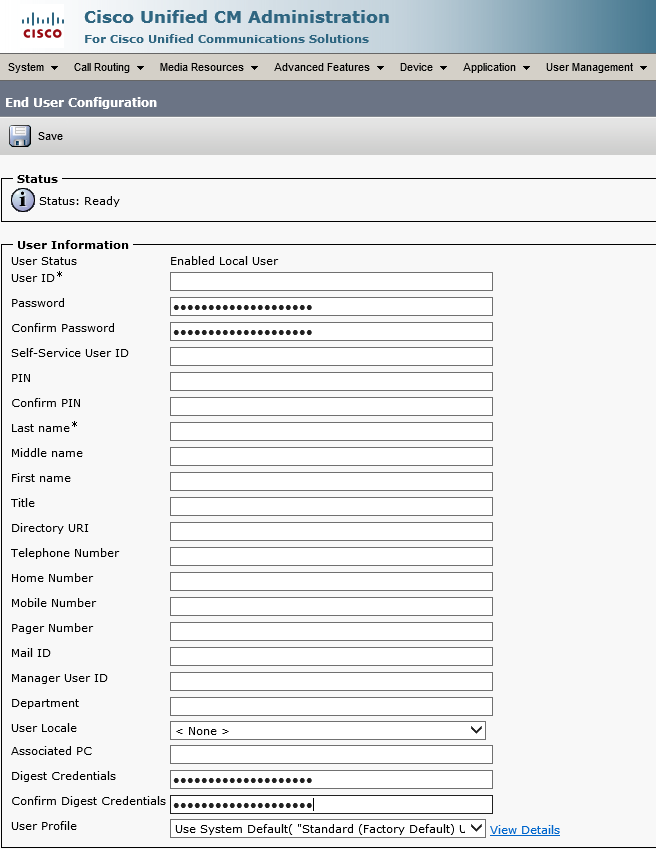Open the Media Resources menu

click(208, 68)
